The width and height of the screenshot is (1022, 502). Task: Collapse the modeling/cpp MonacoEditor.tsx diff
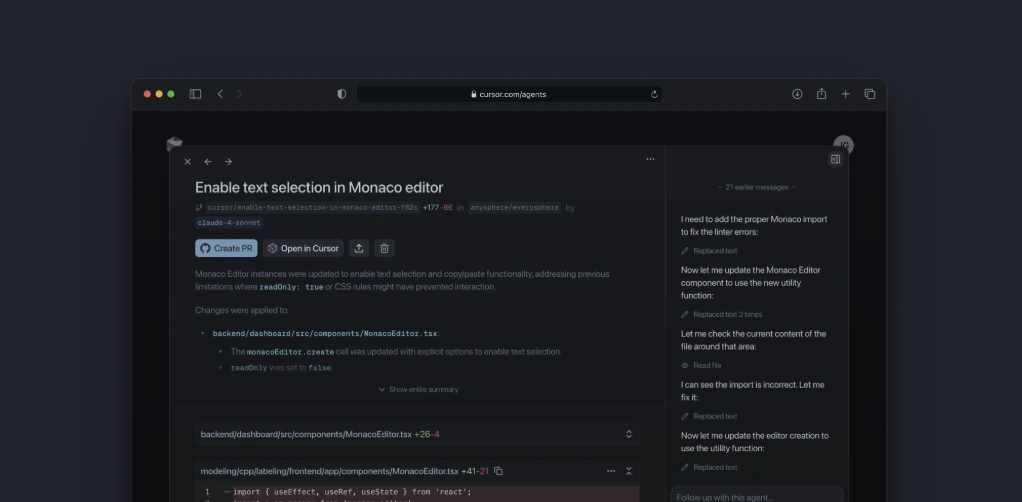629,471
